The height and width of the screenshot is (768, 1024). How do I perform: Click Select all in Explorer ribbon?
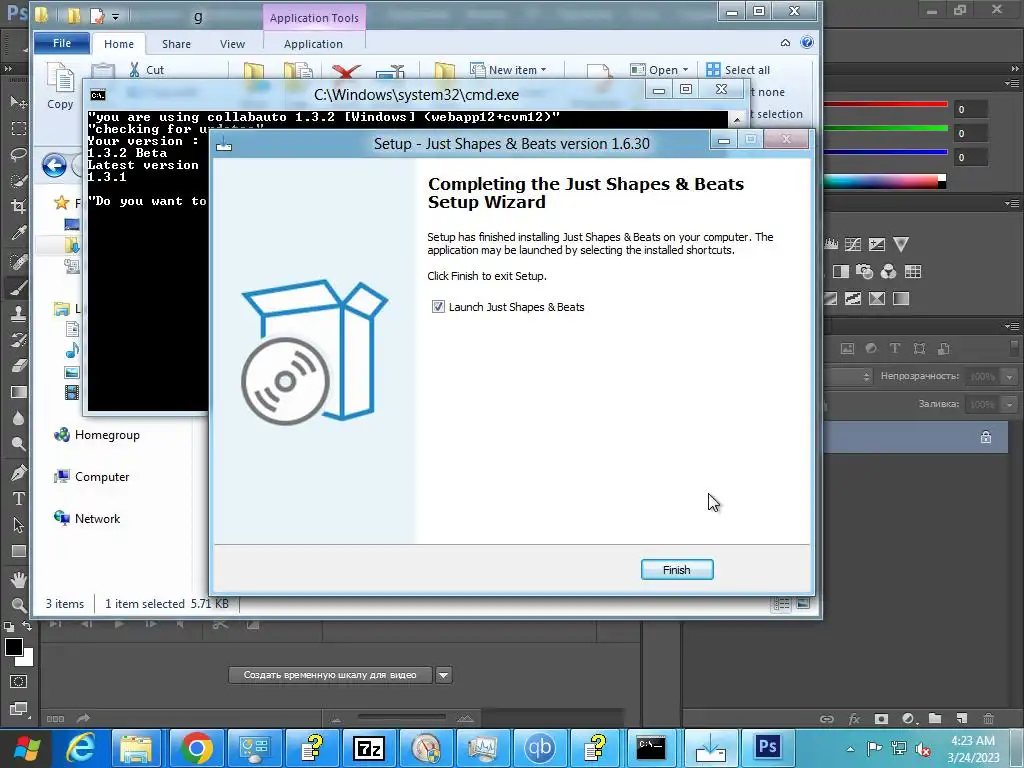tap(738, 70)
